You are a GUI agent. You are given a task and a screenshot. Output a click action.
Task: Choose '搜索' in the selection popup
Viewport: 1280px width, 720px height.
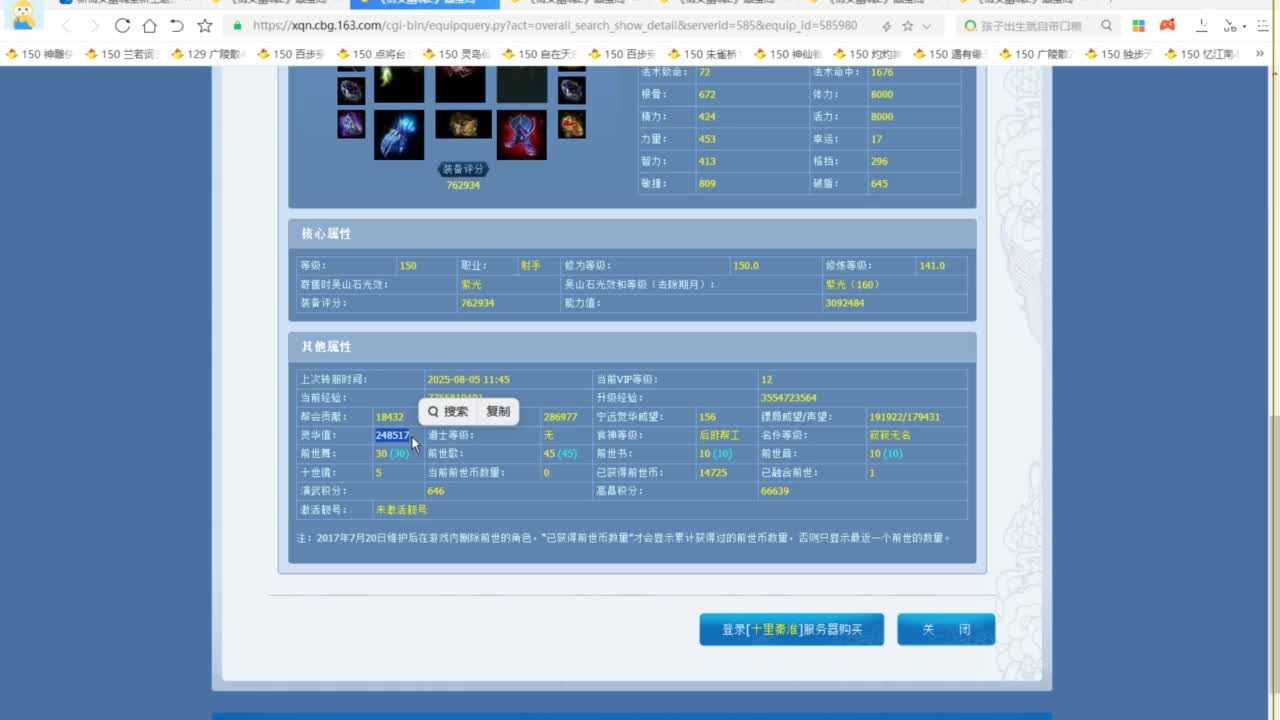(x=448, y=411)
